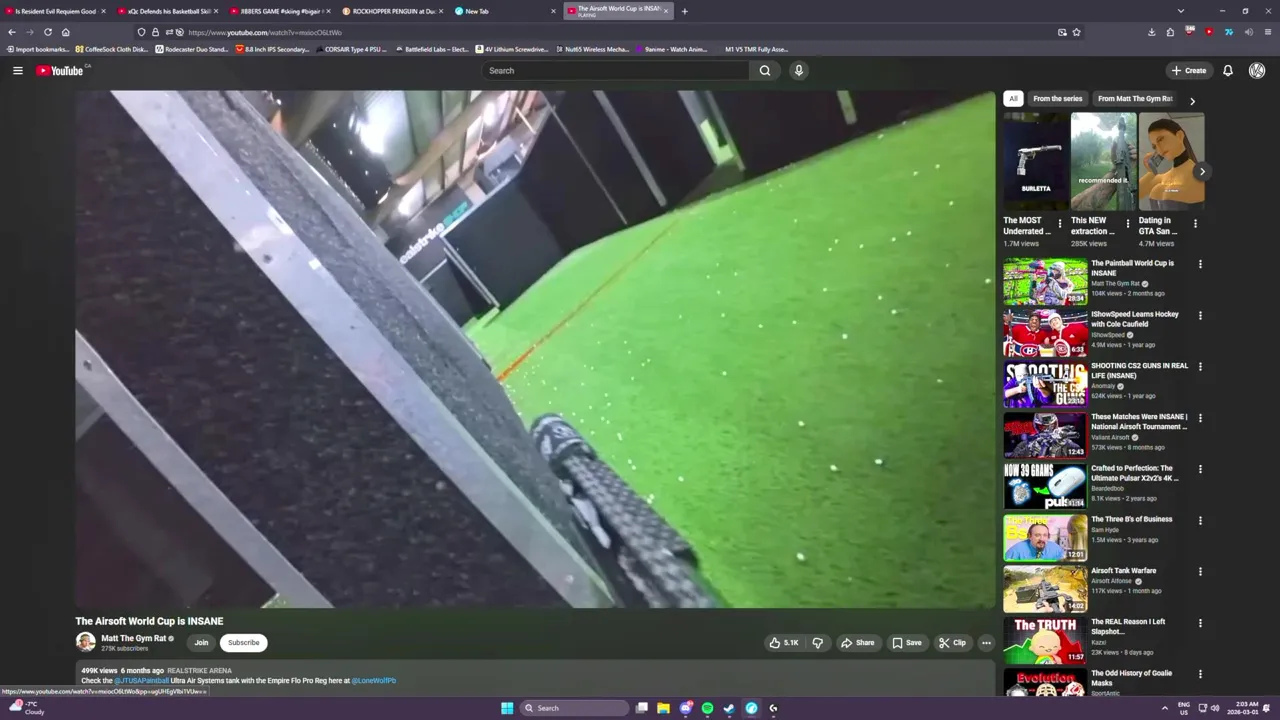1280x720 pixels.
Task: Go to YouTube home via logo
Action: click(60, 70)
